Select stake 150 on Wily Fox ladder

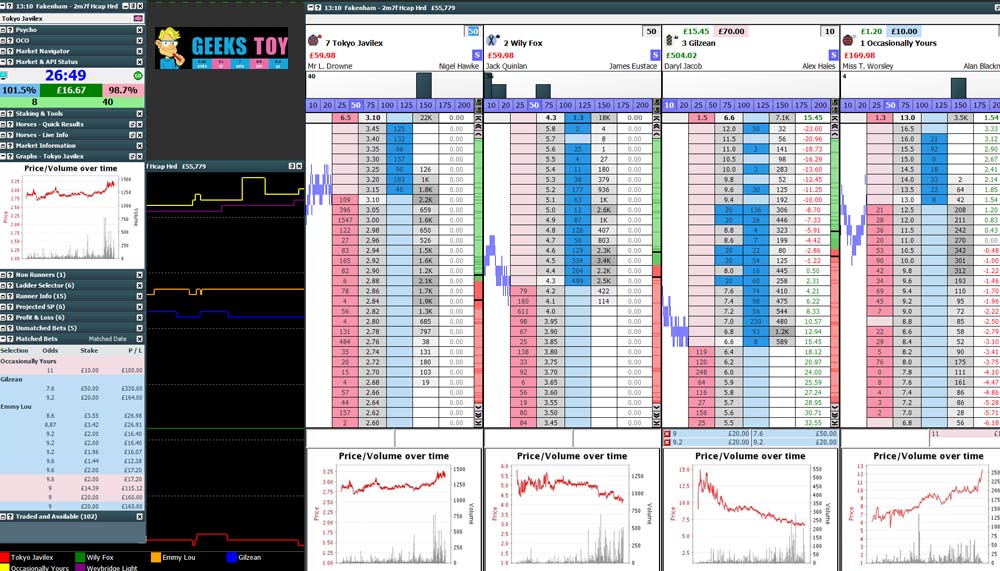click(x=604, y=105)
